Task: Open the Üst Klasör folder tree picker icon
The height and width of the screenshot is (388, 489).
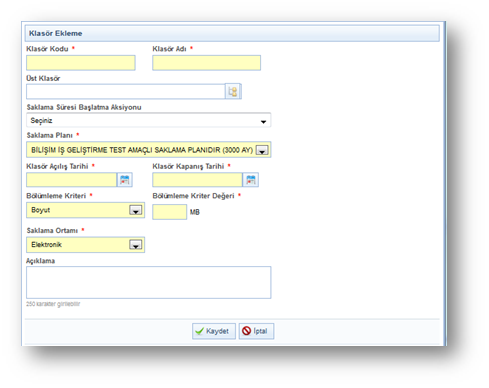Action: coord(233,91)
